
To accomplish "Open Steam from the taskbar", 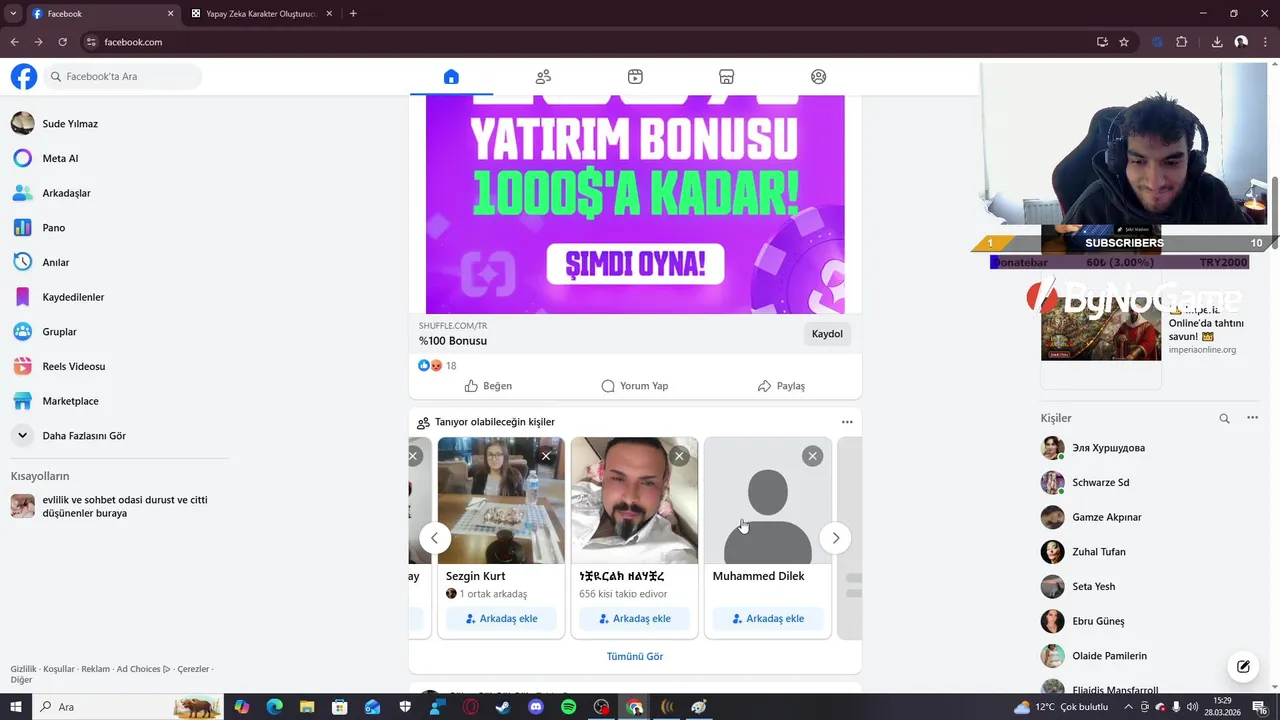I will 503,707.
